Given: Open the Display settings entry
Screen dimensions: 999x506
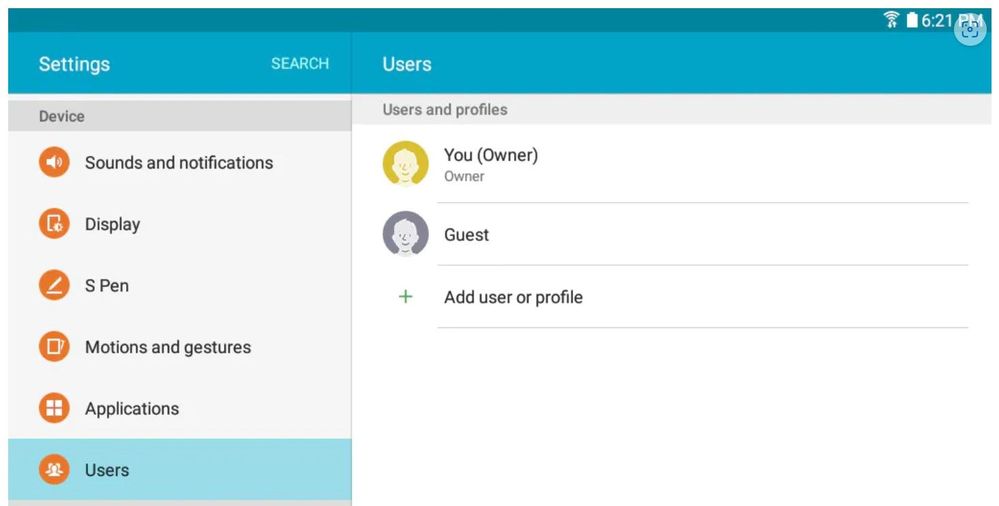Looking at the screenshot, I should [x=112, y=225].
